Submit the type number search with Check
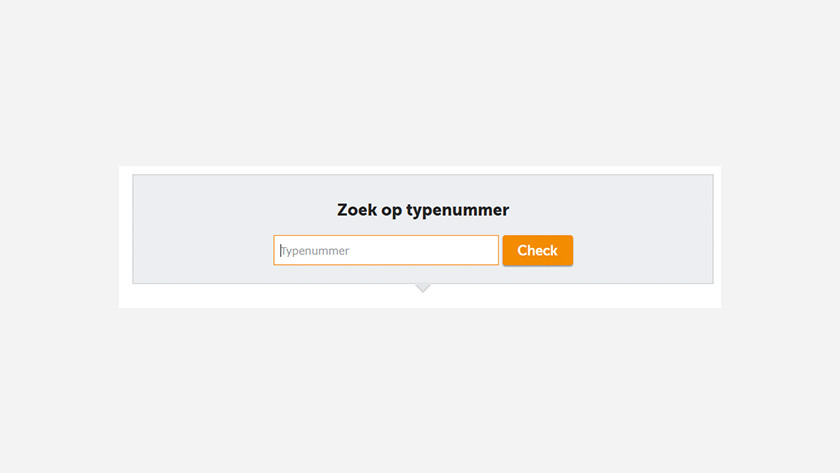The height and width of the screenshot is (473, 840). (x=537, y=250)
